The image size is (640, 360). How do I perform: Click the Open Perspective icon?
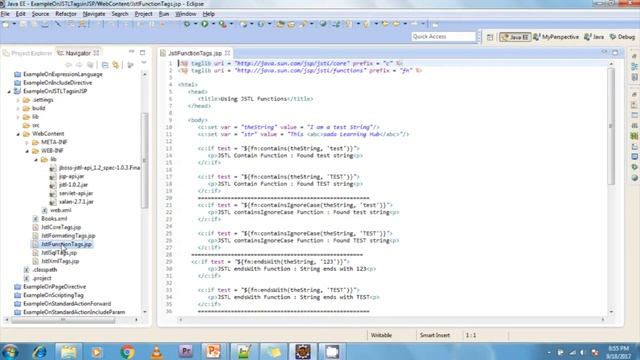click(x=490, y=37)
